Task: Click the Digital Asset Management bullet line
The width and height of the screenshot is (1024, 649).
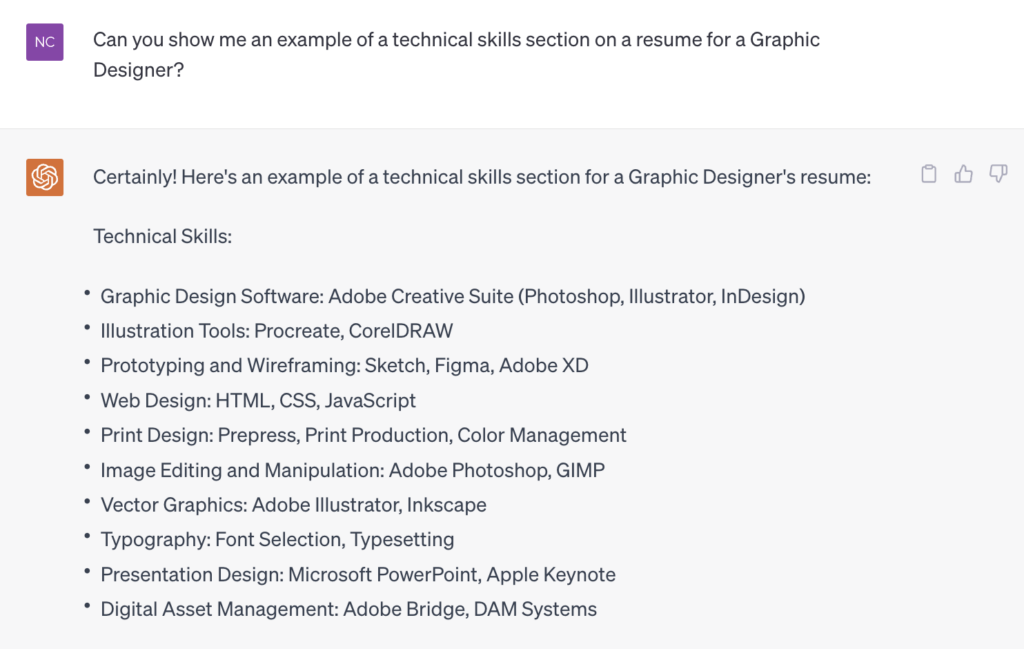Action: click(348, 609)
